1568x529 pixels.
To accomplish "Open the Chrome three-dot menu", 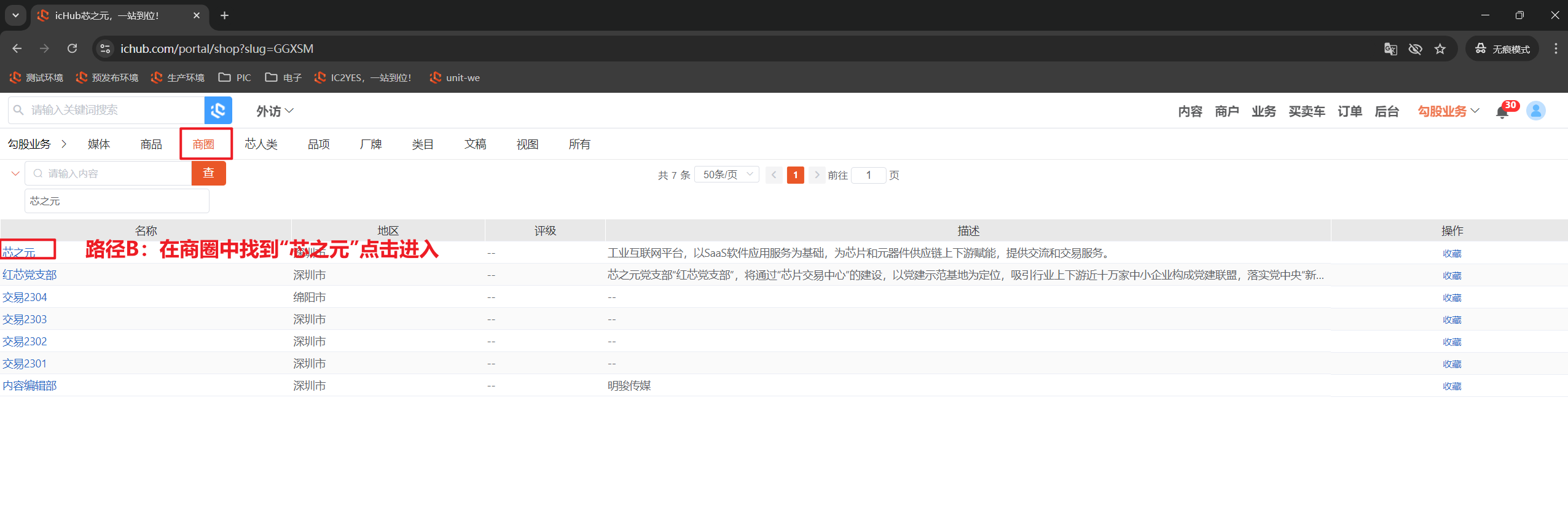I will tap(1556, 49).
